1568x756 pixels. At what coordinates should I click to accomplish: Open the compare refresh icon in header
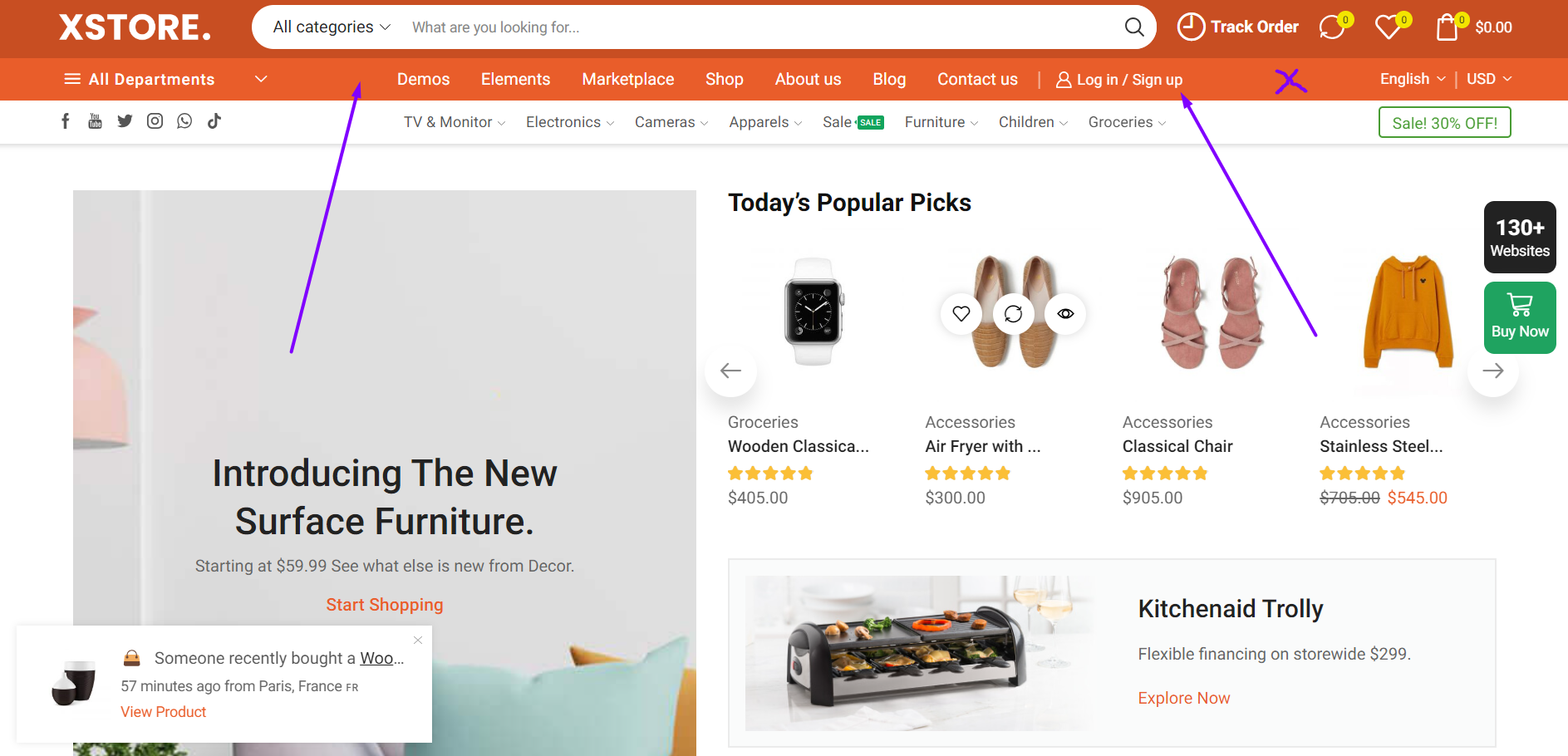(1331, 27)
